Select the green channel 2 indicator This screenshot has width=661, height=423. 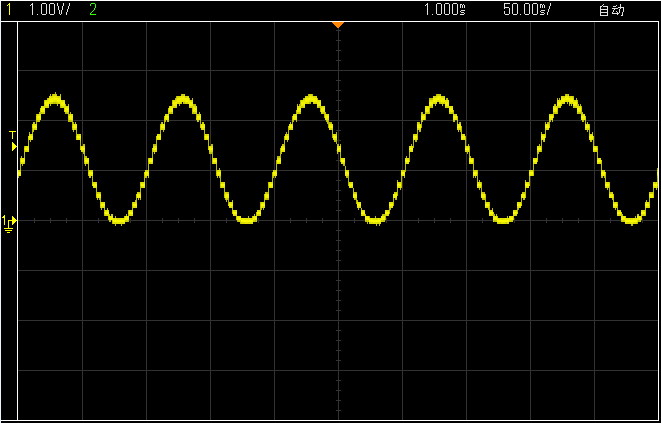(x=93, y=10)
